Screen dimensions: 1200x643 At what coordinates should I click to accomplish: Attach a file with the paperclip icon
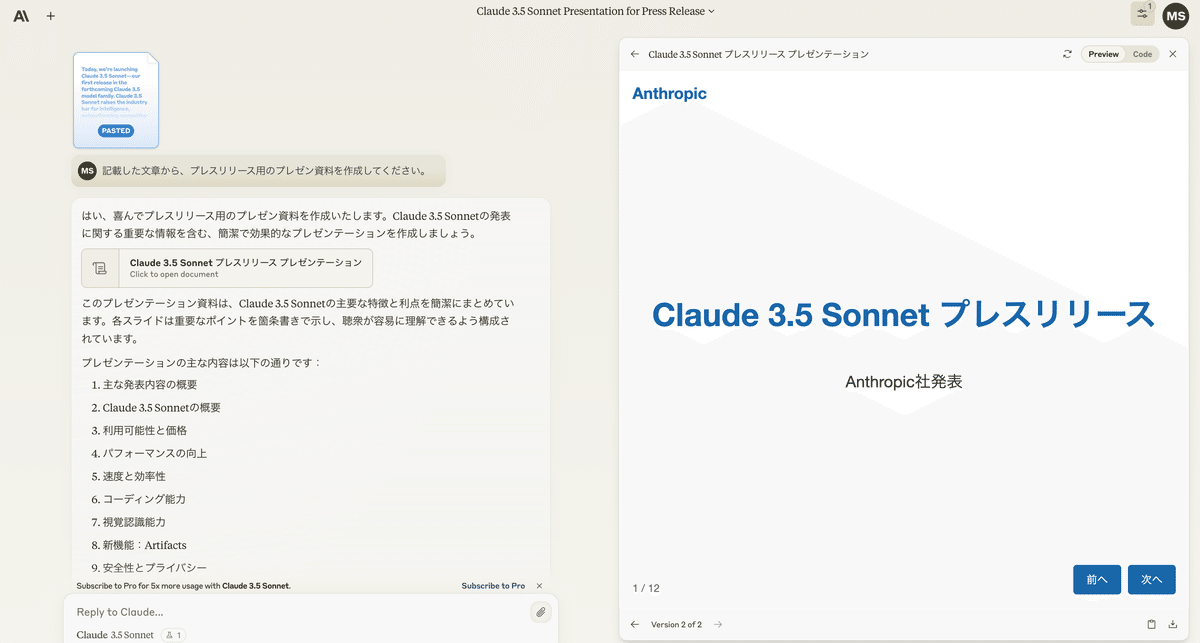(x=540, y=611)
